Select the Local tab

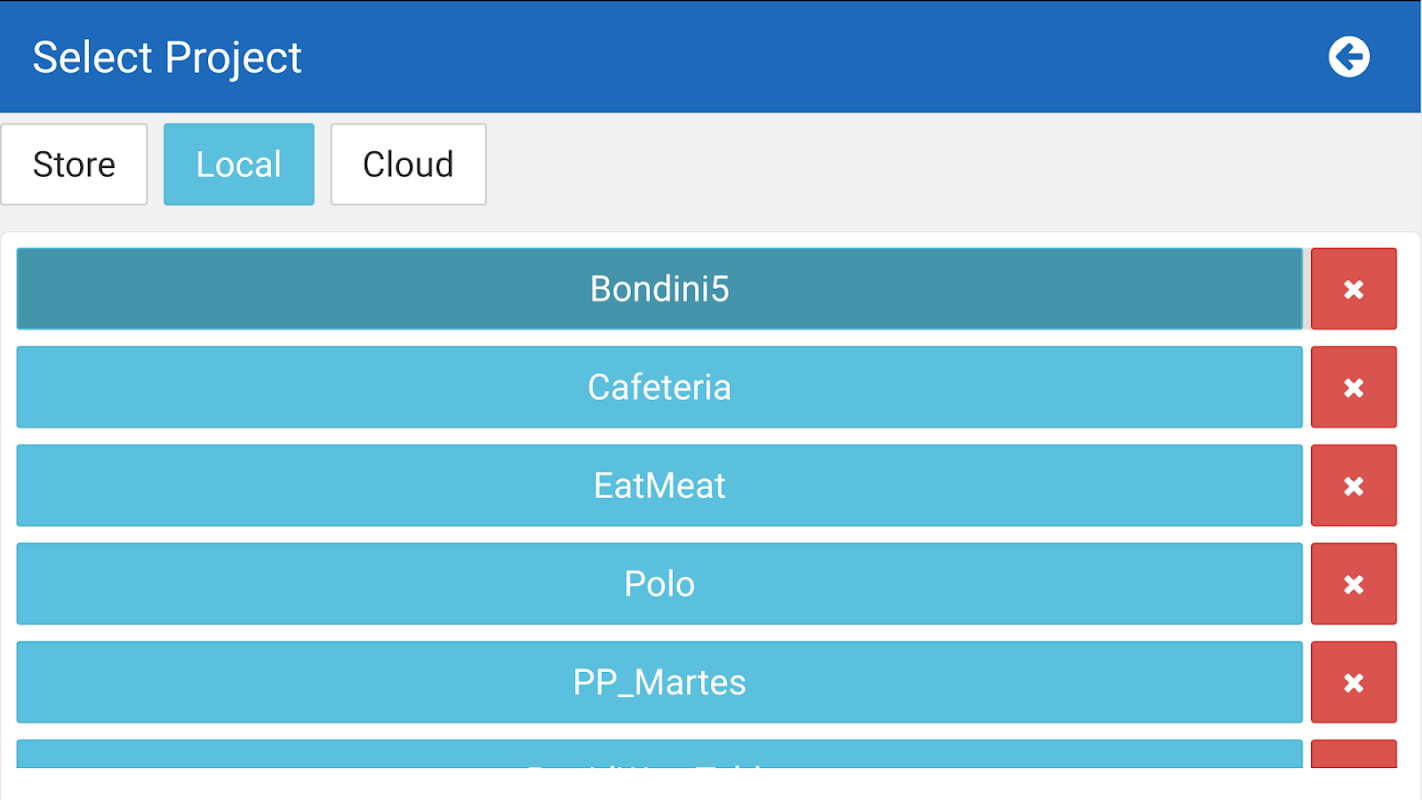tap(239, 164)
